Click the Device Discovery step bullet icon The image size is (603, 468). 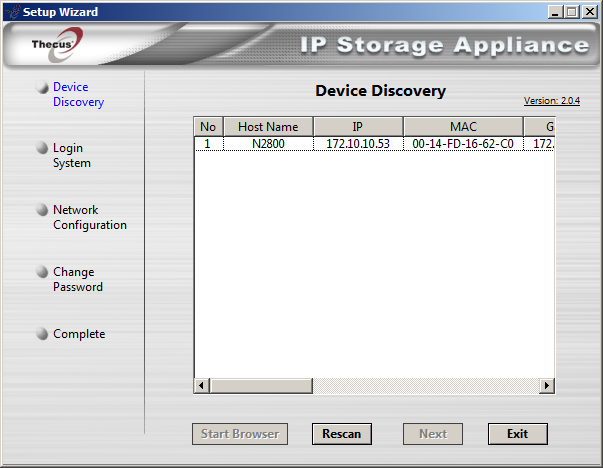coord(42,88)
